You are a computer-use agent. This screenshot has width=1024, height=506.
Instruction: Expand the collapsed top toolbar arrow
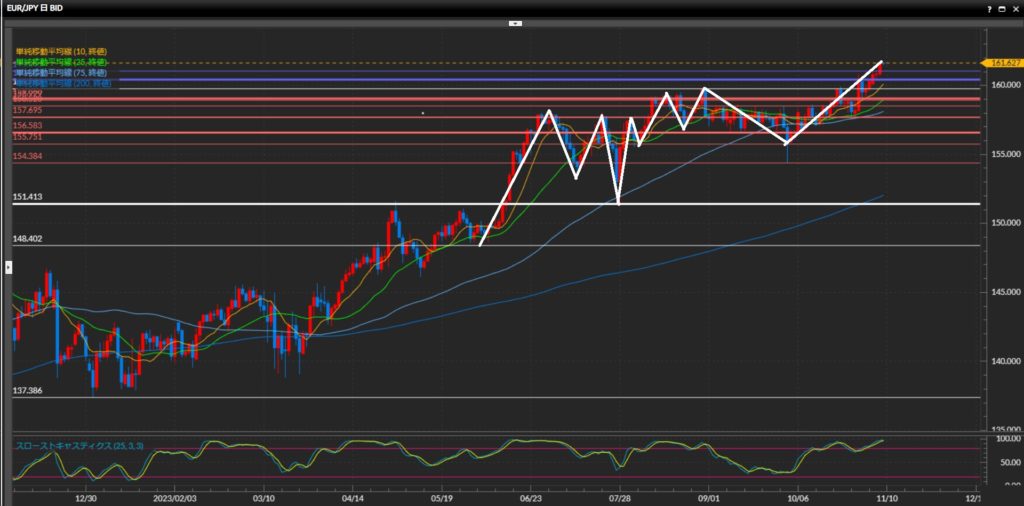(x=514, y=22)
